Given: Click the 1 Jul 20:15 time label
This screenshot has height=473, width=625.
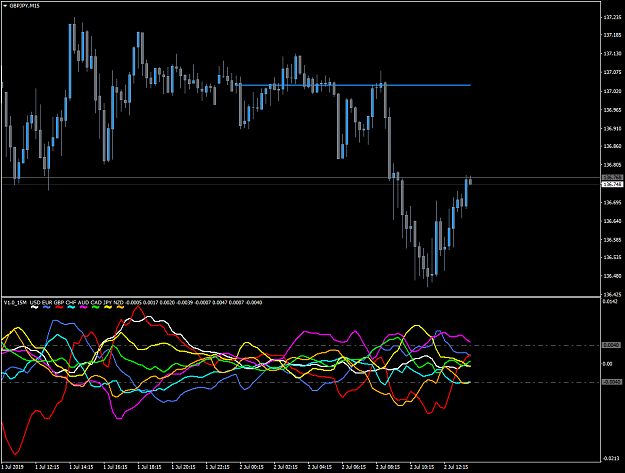Looking at the screenshot, I should 184,467.
